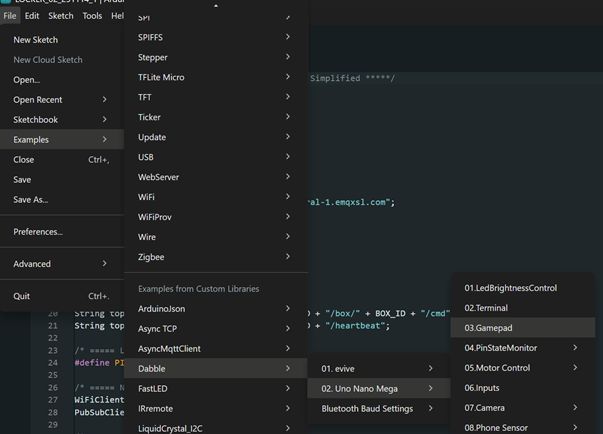Expand Ticker examples submenu
The image size is (603, 434).
(x=215, y=117)
